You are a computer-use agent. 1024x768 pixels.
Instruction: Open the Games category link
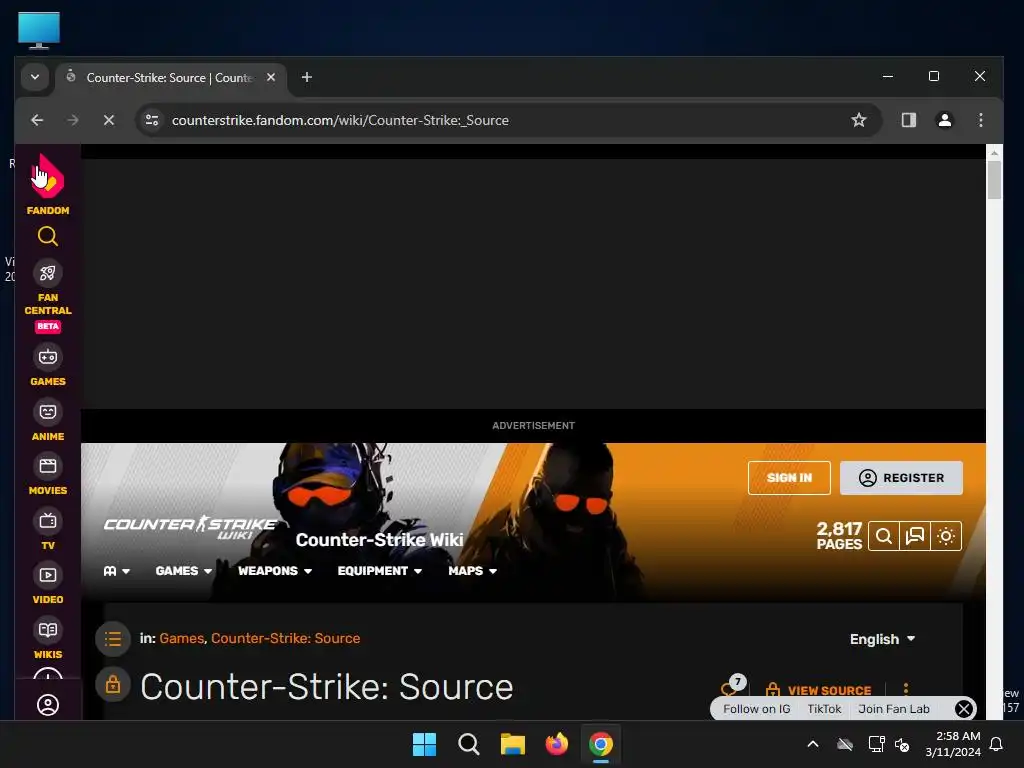point(182,639)
